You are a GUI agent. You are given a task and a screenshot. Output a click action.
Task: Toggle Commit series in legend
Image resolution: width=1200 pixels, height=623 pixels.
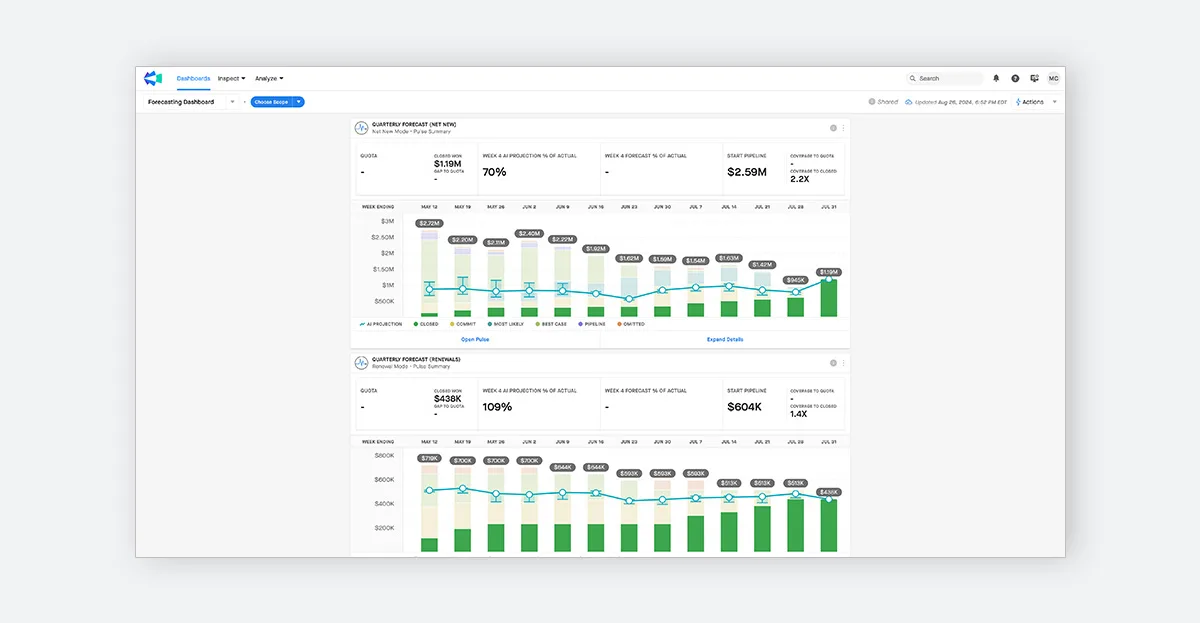463,324
